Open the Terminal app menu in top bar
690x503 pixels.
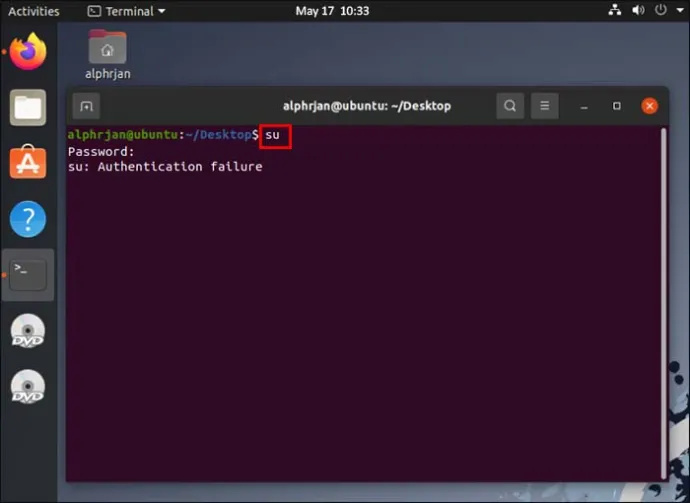126,11
